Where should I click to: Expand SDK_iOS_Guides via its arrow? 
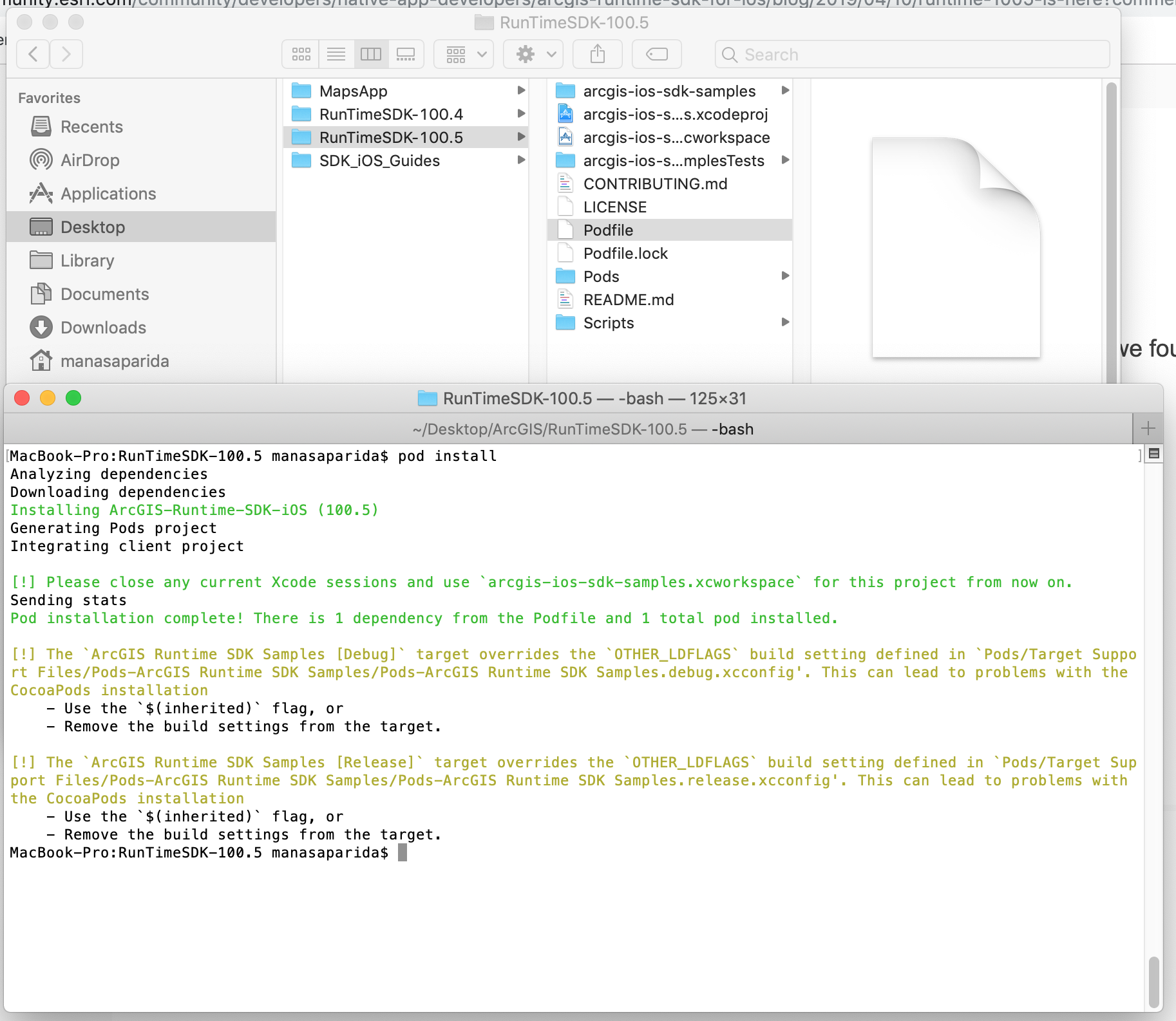point(521,160)
